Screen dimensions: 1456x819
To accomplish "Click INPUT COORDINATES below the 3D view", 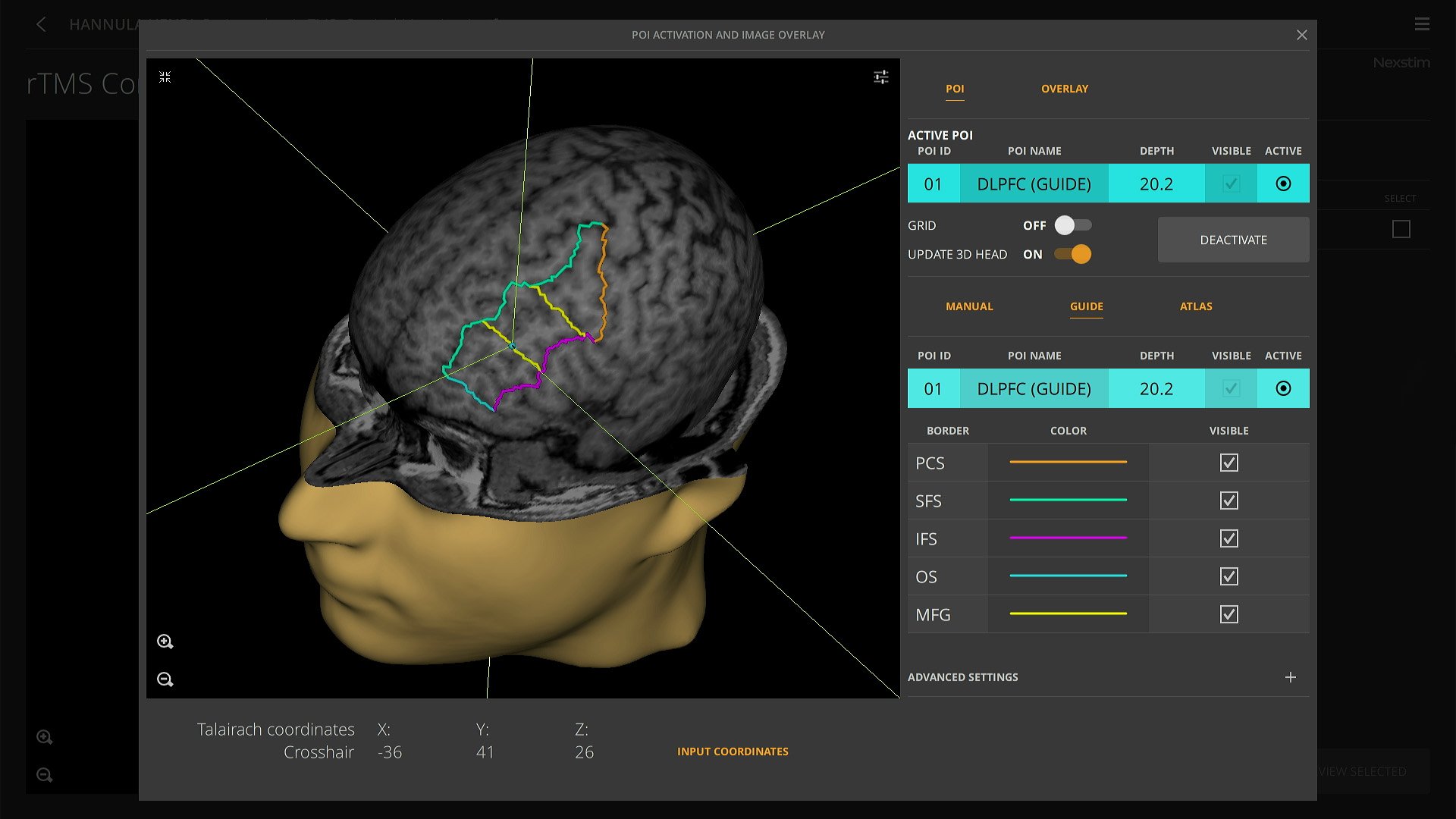I will pos(732,752).
